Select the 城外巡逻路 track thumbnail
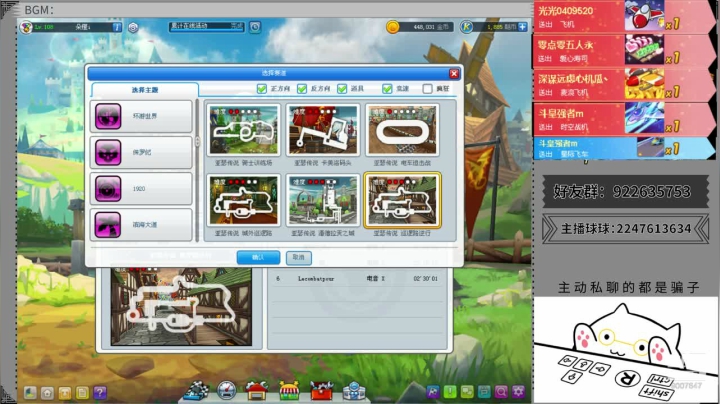Image resolution: width=720 pixels, height=404 pixels. click(x=243, y=200)
